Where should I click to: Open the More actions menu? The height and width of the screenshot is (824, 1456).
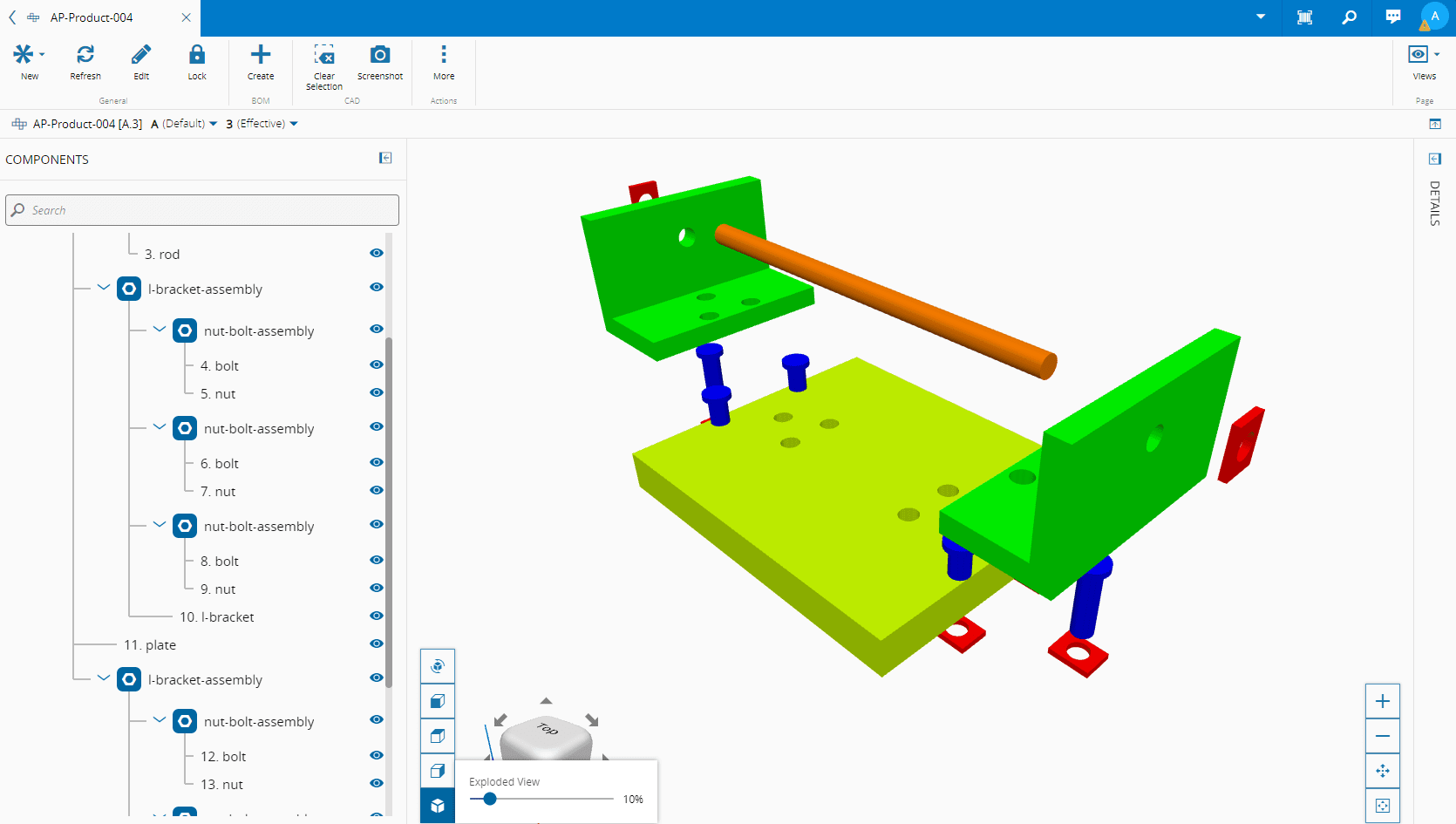444,55
